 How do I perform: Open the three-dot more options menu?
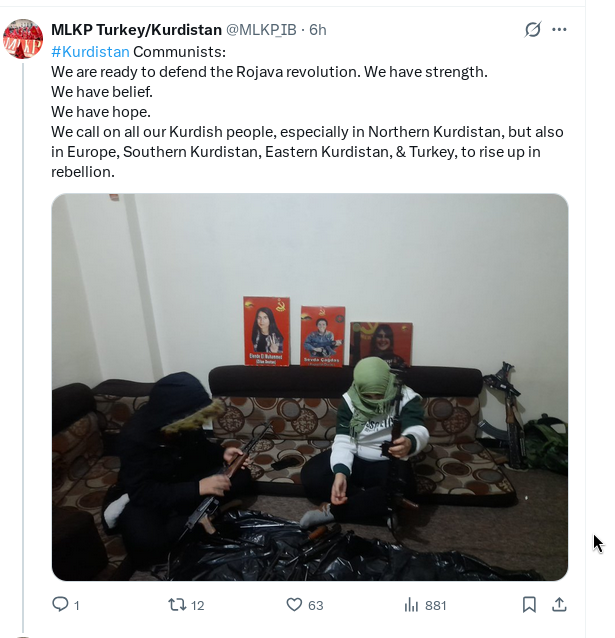click(559, 29)
